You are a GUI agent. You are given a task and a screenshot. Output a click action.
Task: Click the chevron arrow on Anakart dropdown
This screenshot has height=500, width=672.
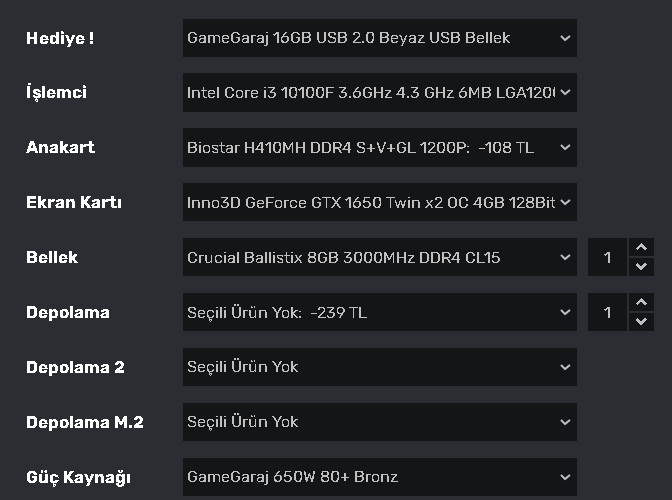point(565,148)
